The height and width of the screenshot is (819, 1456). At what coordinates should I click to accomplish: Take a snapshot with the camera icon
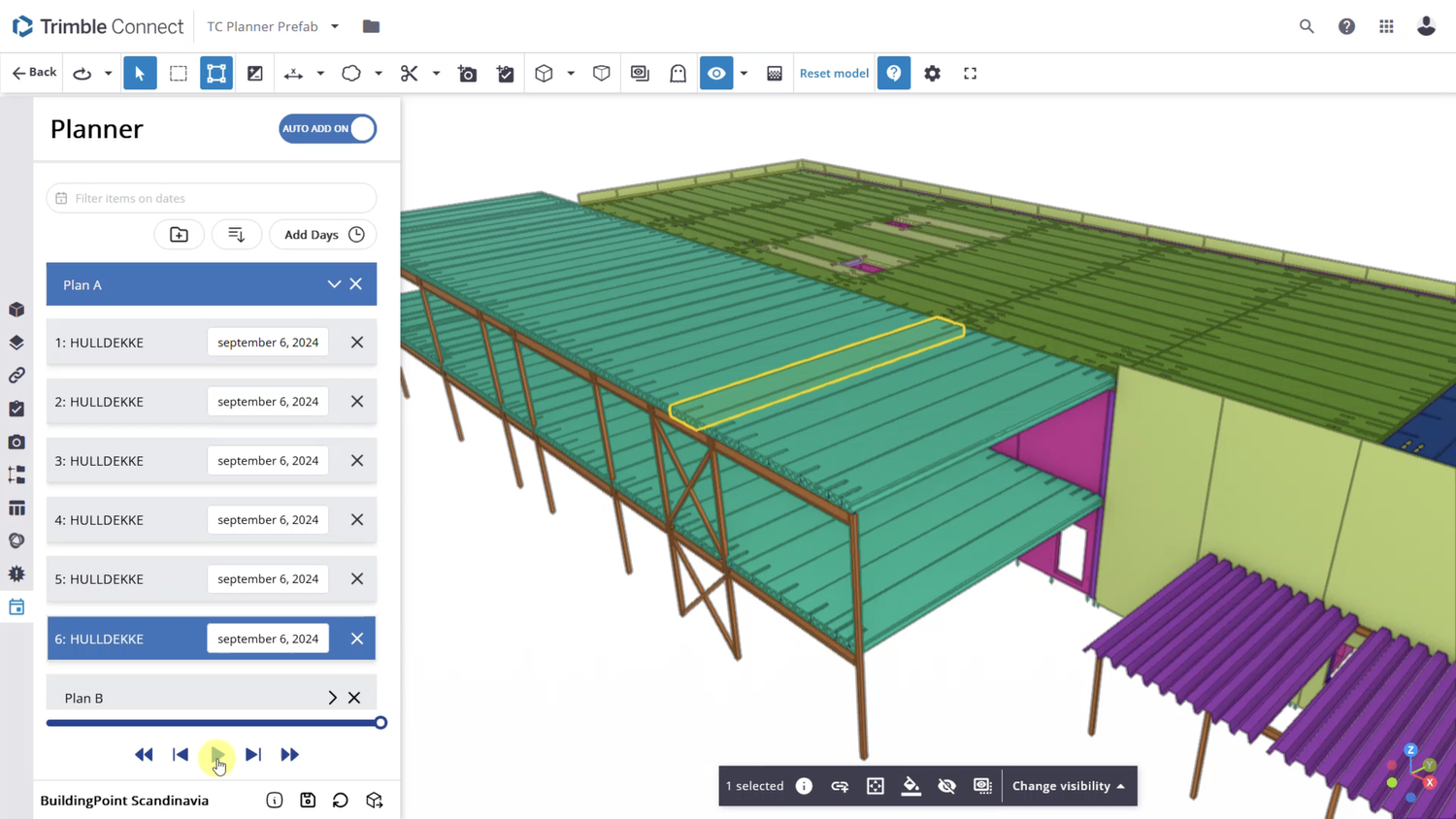(x=467, y=73)
